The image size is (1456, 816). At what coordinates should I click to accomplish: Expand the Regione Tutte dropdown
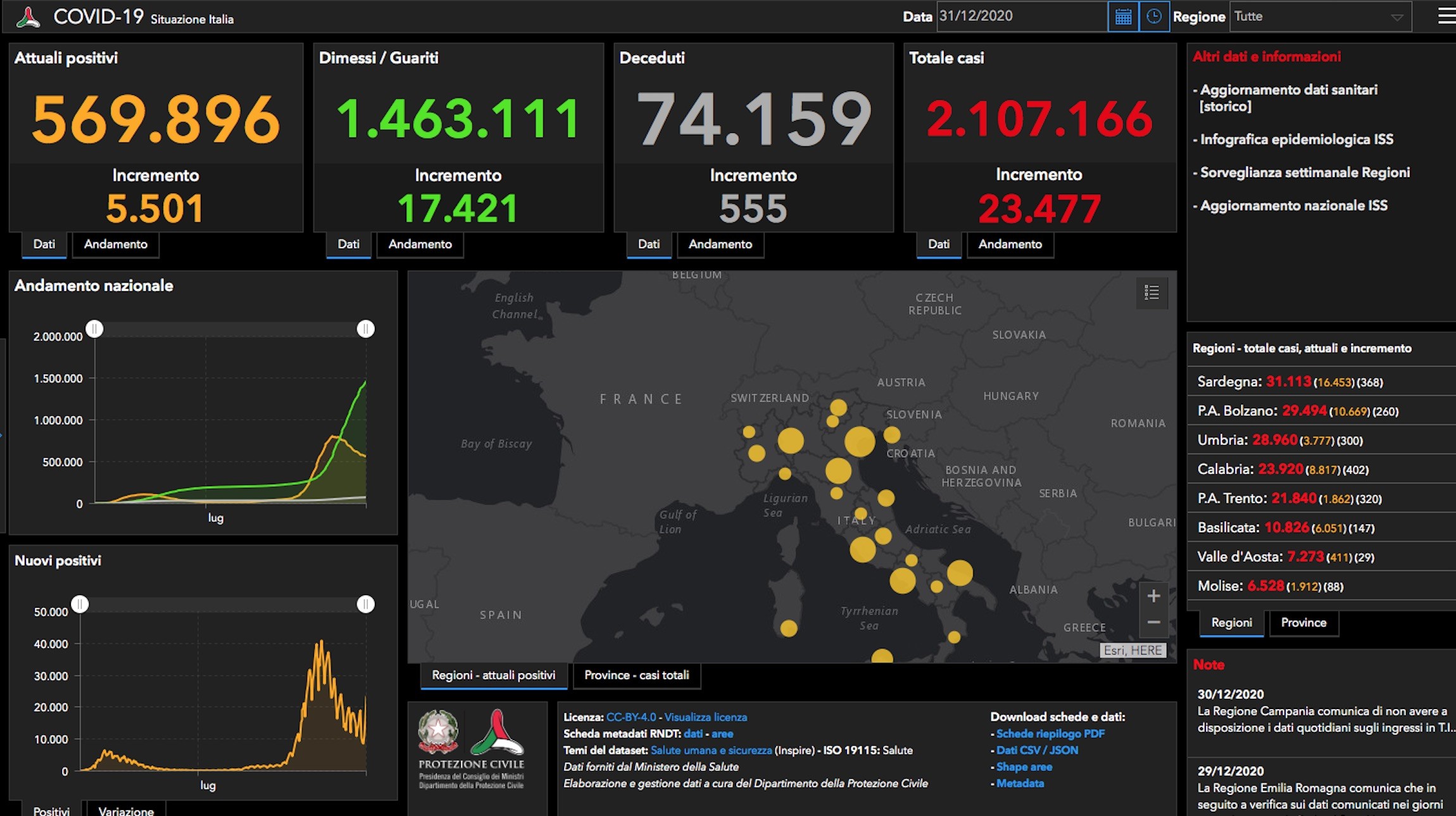point(1321,16)
